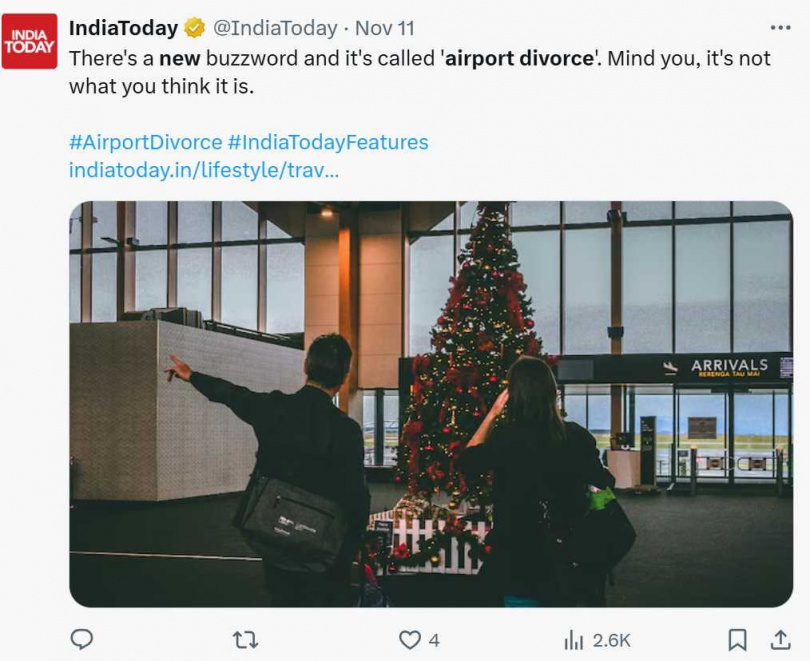Open the tweet's three-dot More menu
810x661 pixels.
click(x=780, y=28)
